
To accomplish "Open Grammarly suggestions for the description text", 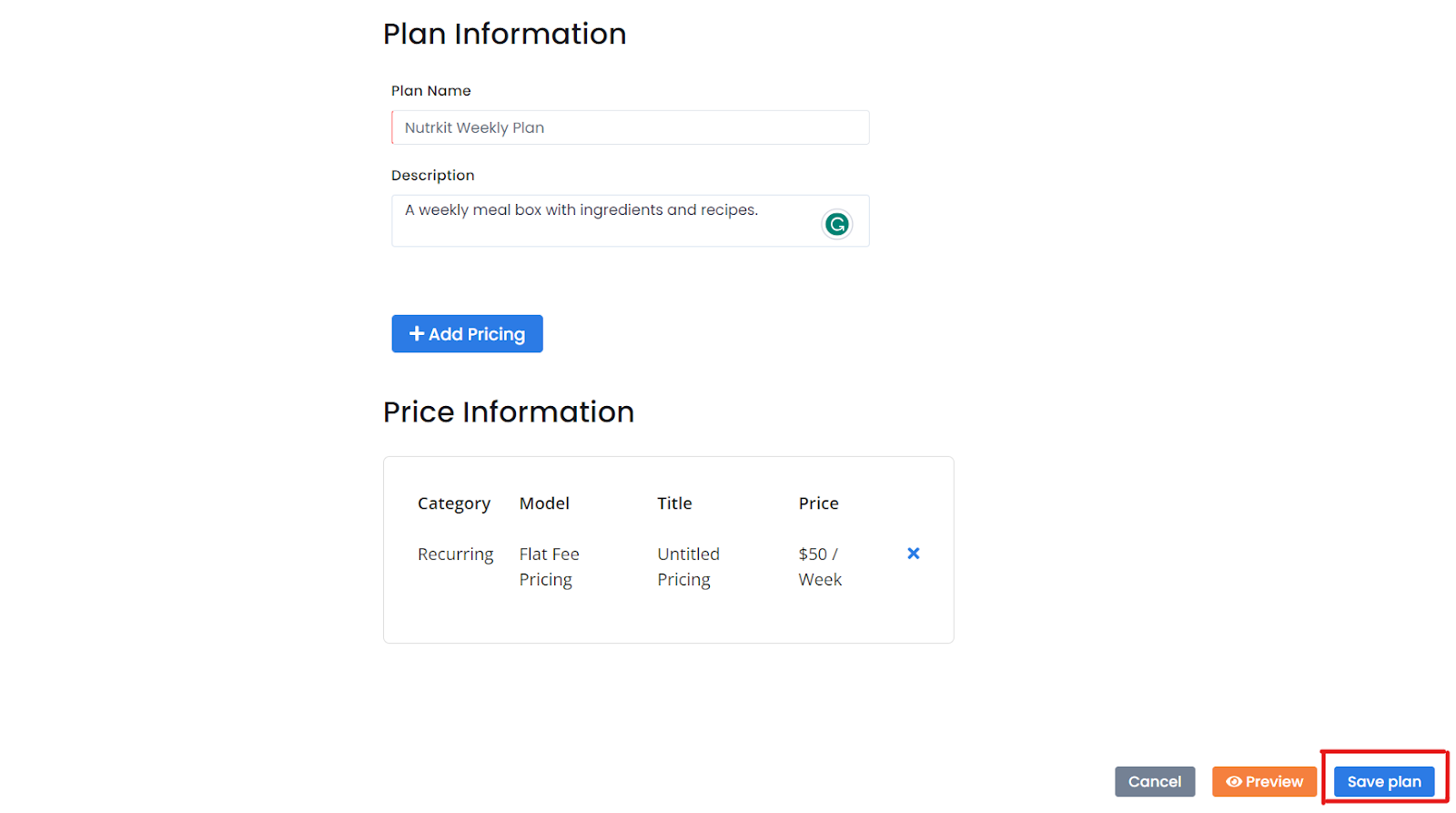I will click(x=836, y=224).
